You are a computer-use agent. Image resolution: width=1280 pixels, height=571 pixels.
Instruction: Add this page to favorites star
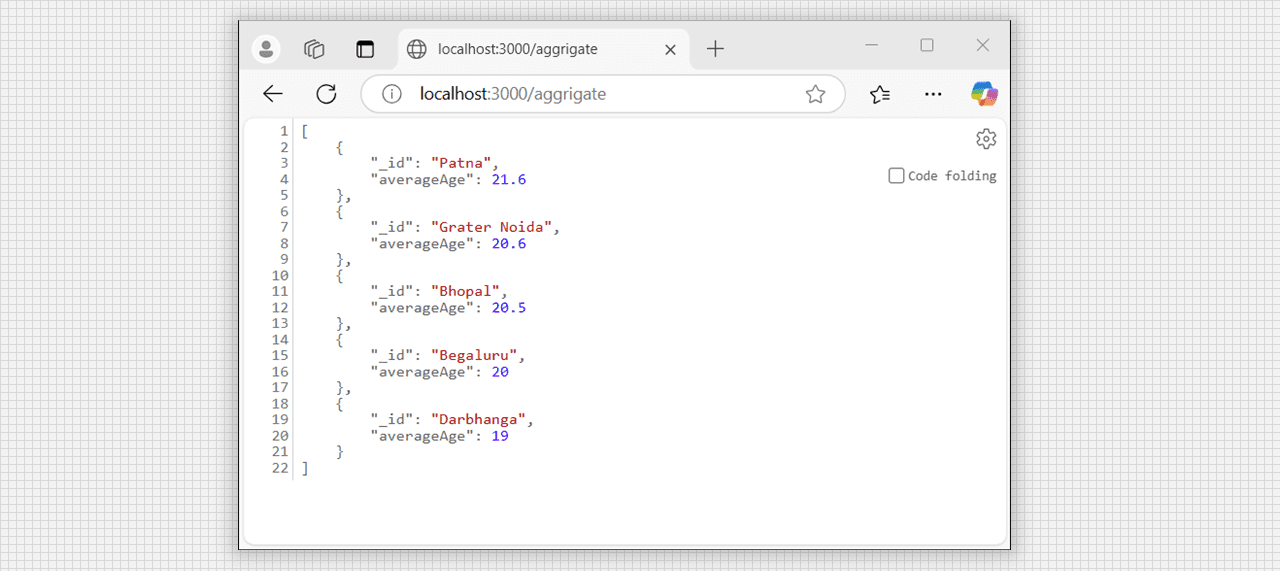(815, 94)
